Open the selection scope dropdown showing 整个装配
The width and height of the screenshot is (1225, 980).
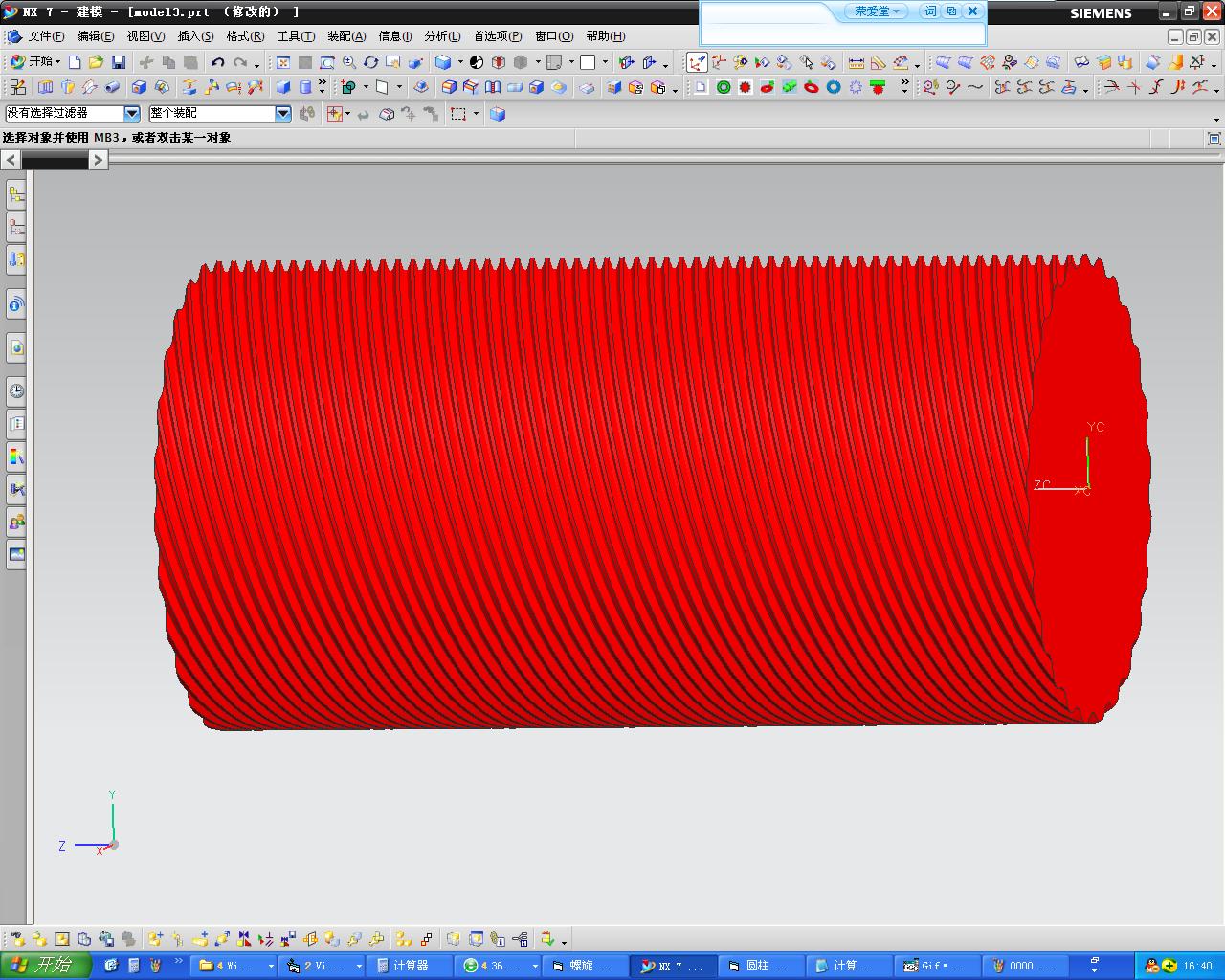click(x=283, y=113)
